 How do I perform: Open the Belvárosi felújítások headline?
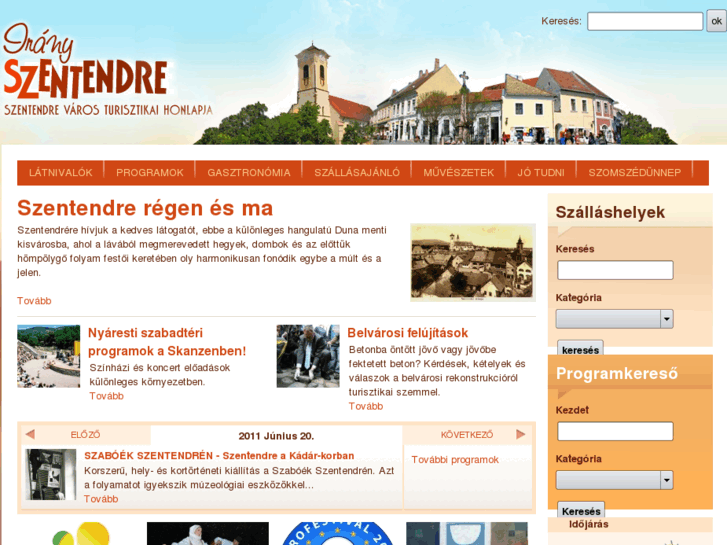408,333
